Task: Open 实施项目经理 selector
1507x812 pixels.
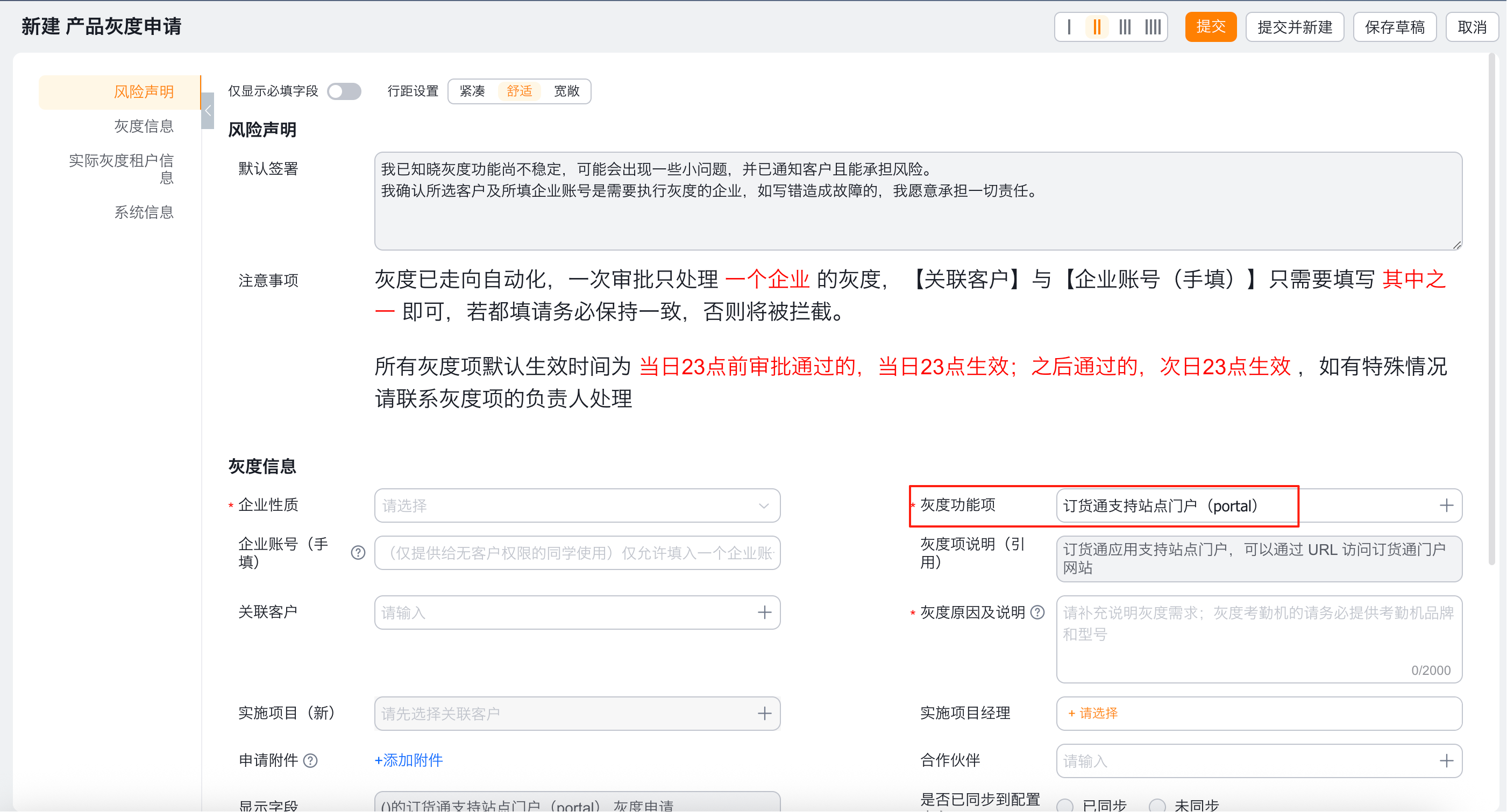Action: [1093, 713]
